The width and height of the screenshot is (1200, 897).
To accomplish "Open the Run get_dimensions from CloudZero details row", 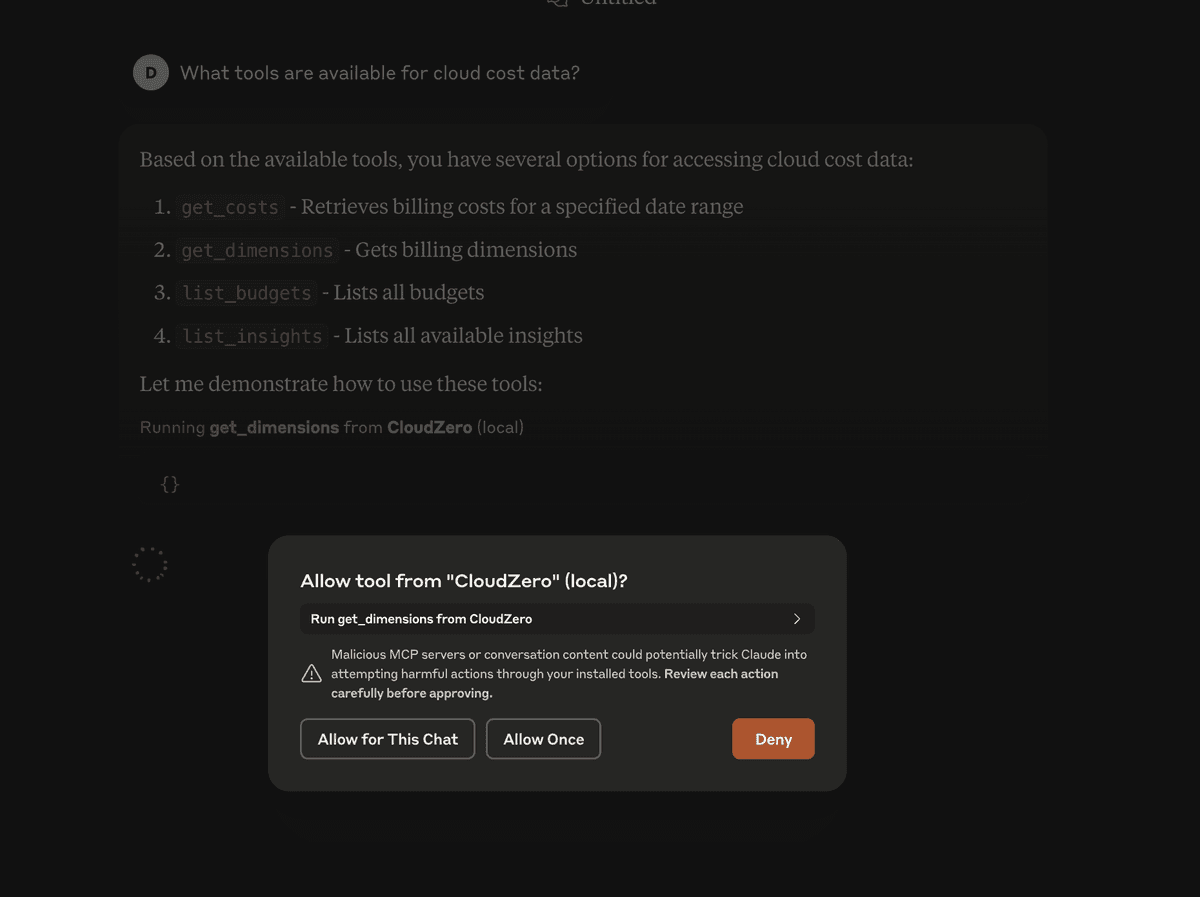I will click(557, 619).
